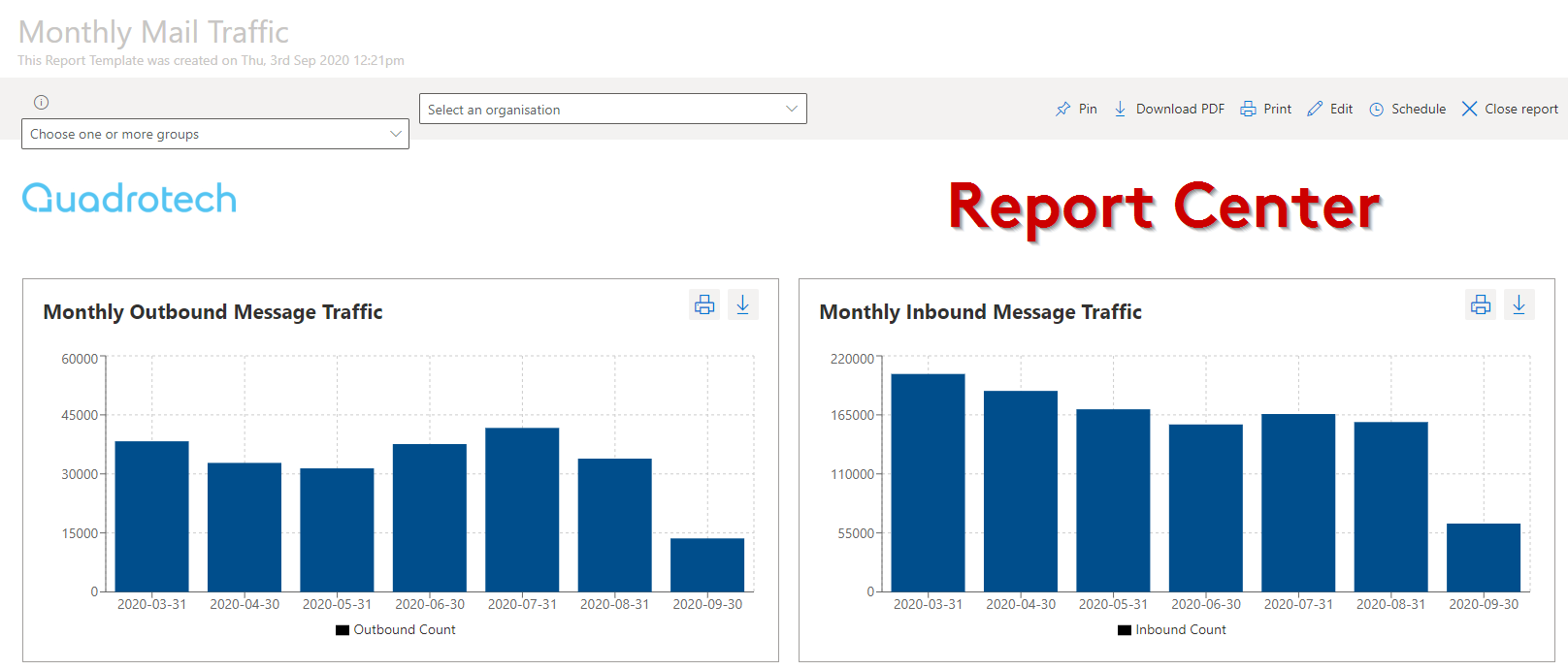This screenshot has width=1568, height=670.
Task: Click the outbound bar for 2020-03-31
Action: 151,516
